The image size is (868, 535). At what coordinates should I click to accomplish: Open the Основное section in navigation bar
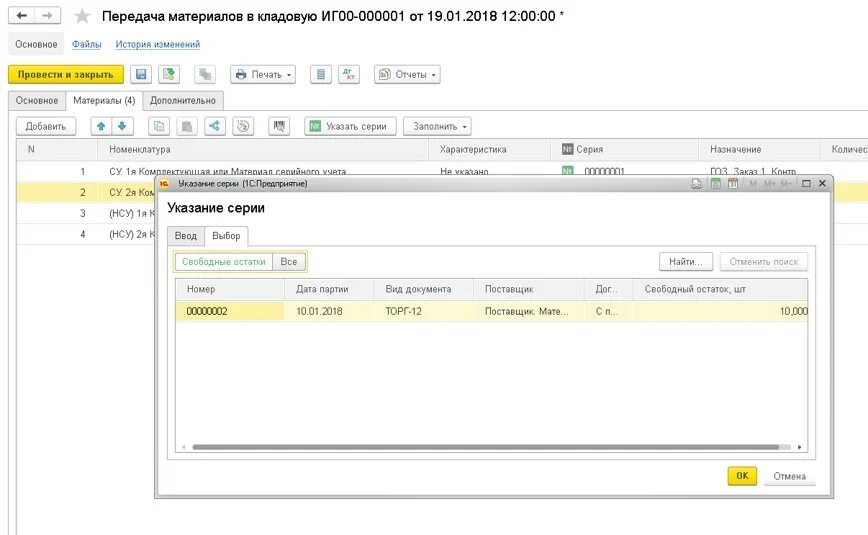(36, 44)
